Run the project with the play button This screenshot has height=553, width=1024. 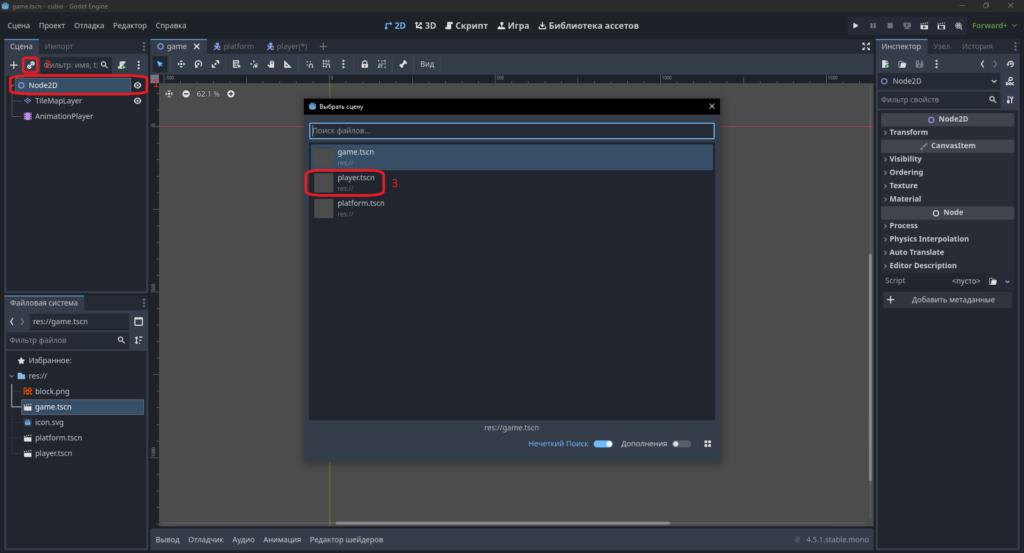[x=856, y=25]
